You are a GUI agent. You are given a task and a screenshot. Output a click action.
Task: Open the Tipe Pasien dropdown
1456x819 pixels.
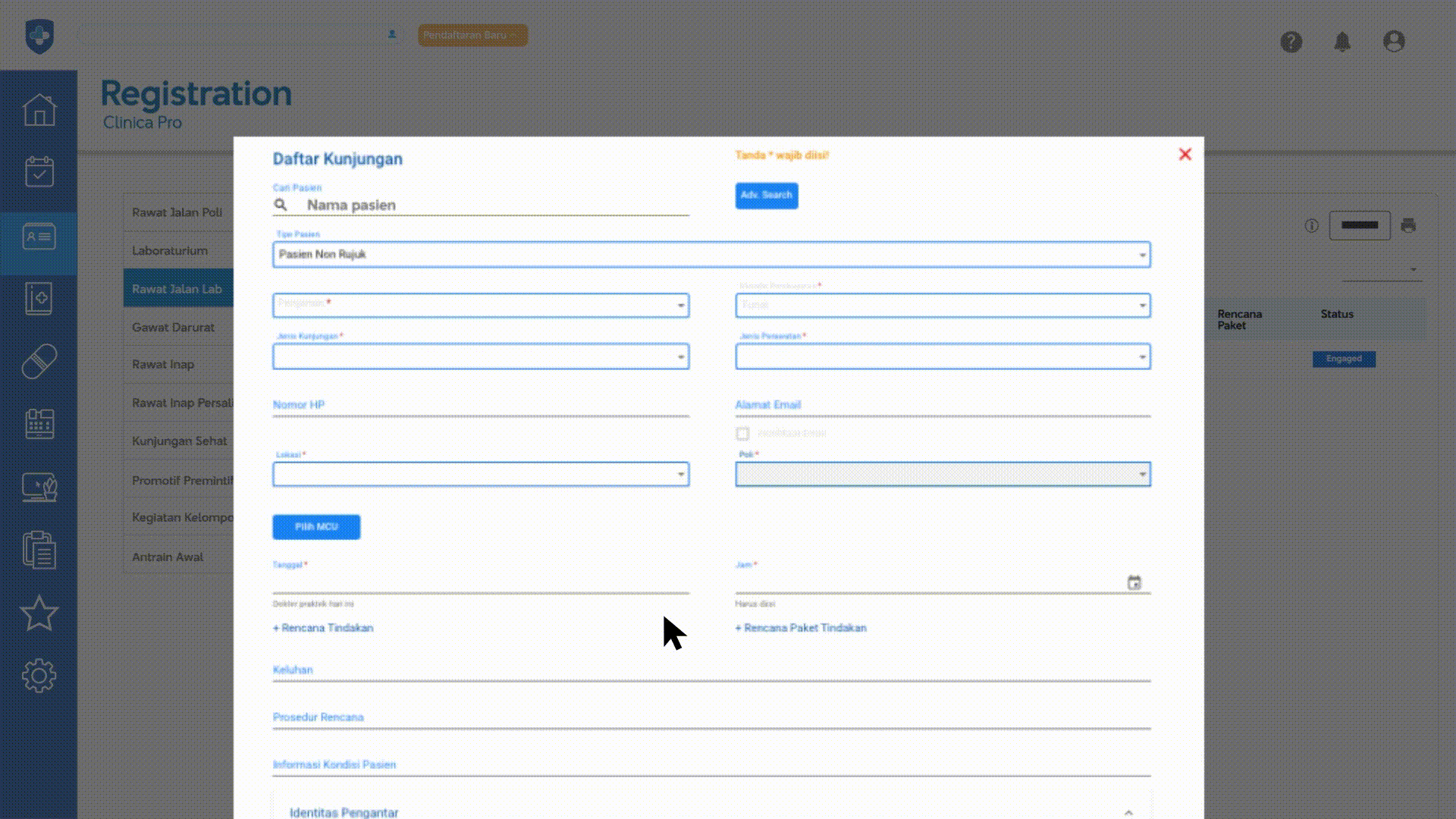tap(711, 255)
